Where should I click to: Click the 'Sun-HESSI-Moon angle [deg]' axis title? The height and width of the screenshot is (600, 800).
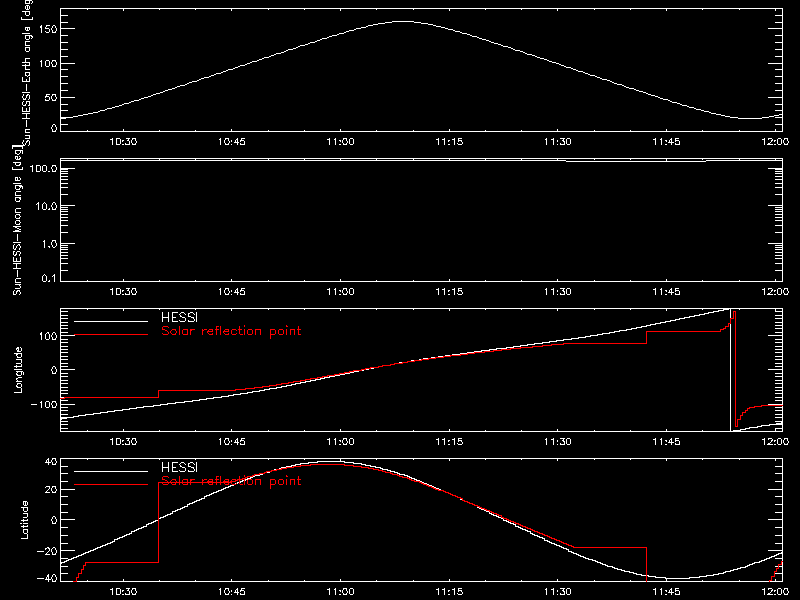pos(17,220)
